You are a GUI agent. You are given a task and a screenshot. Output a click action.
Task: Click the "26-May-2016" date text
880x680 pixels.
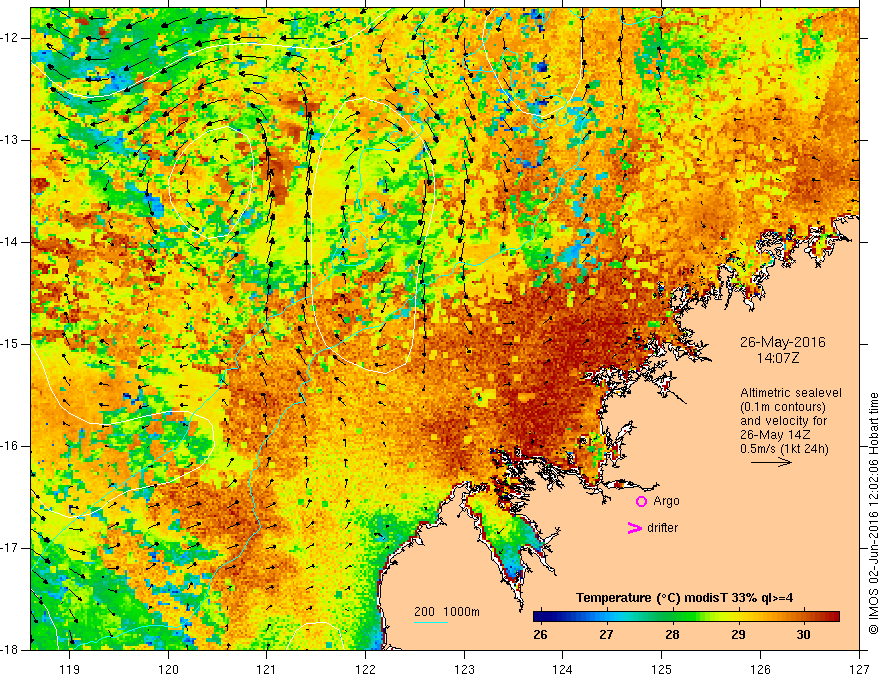pyautogui.click(x=782, y=342)
